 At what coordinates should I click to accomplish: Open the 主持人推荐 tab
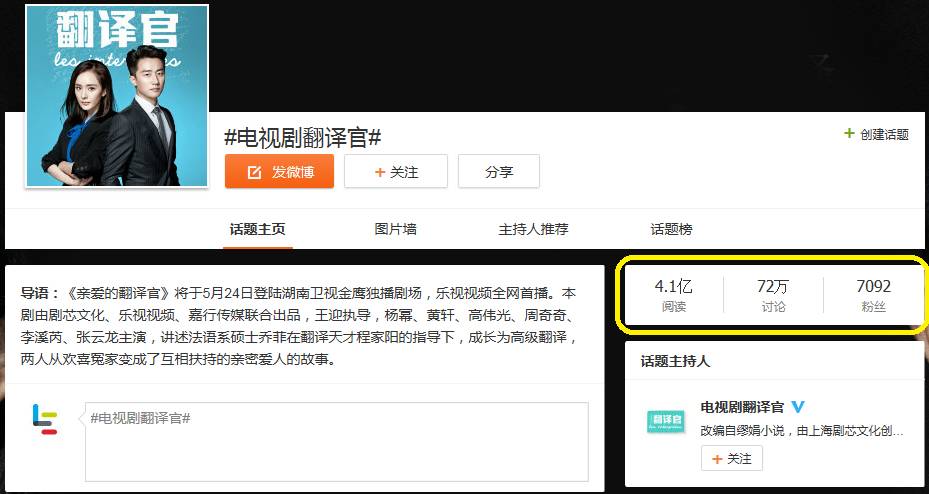click(533, 229)
